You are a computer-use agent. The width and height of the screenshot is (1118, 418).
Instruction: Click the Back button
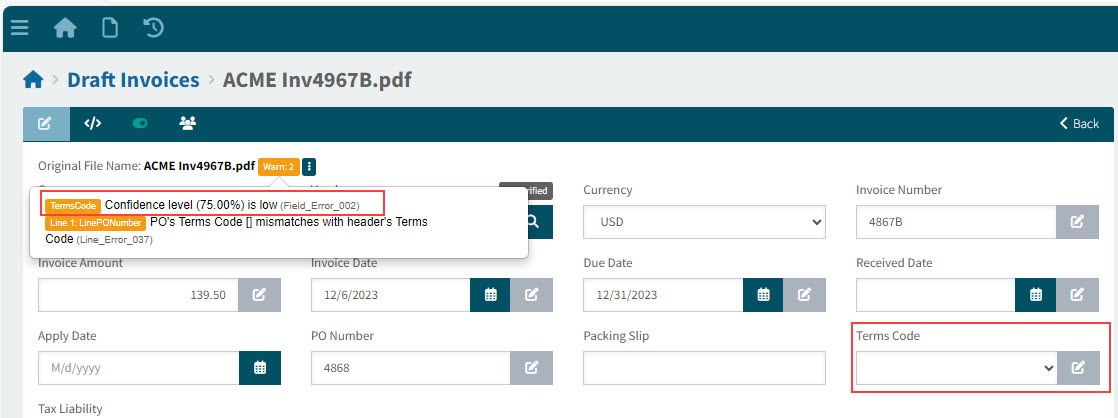tap(1079, 123)
